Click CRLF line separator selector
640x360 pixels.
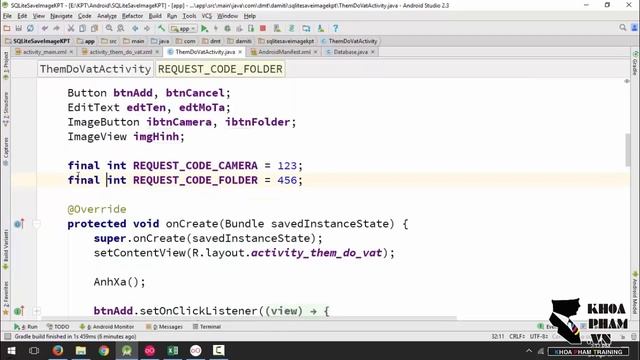[x=517, y=336]
